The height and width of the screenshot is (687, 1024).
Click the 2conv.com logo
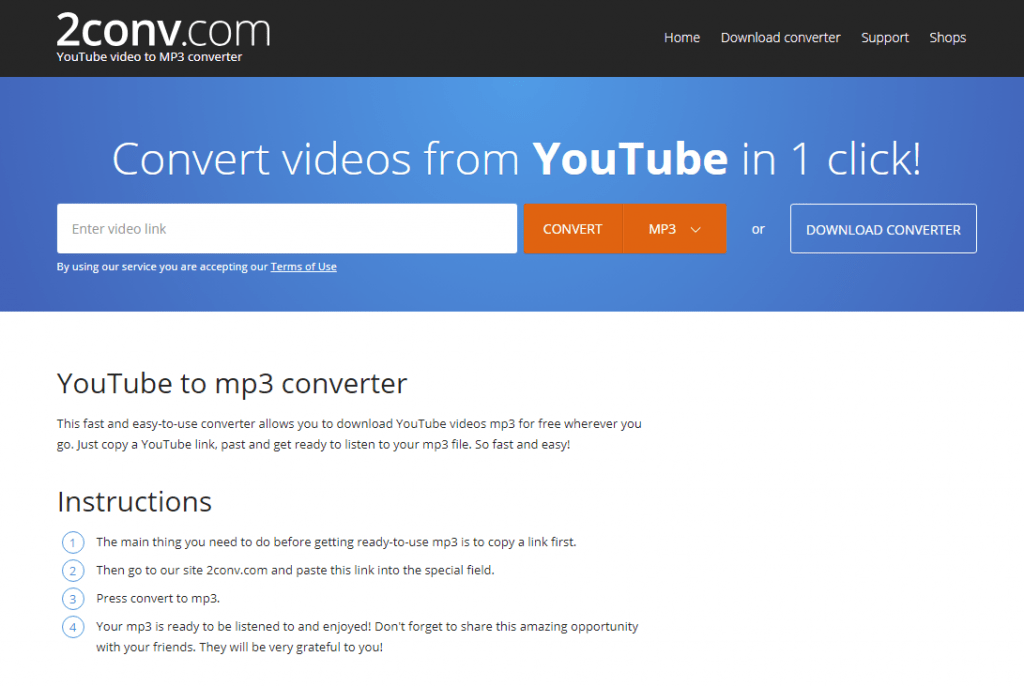(x=163, y=31)
